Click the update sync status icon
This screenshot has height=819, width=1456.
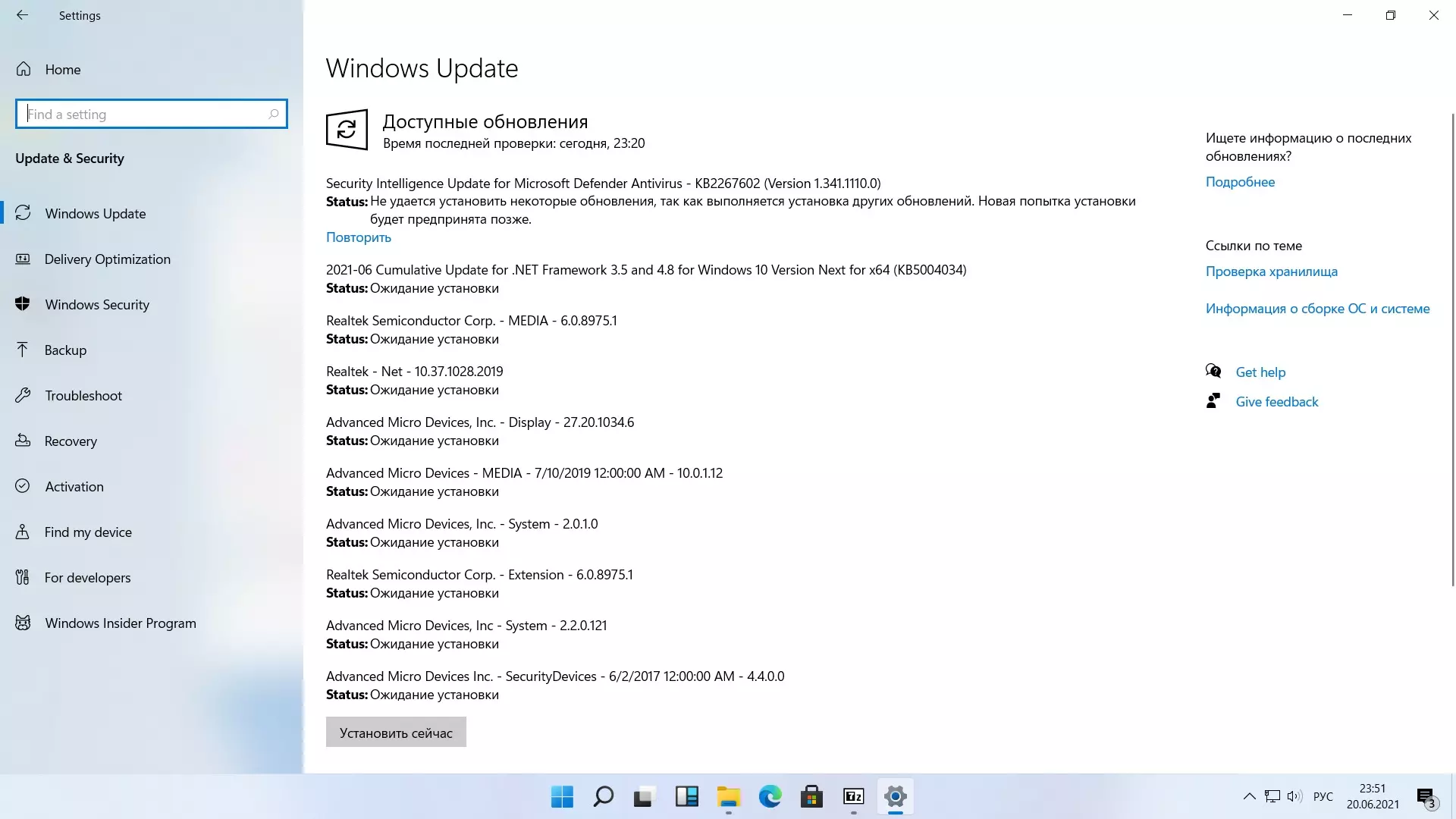tap(347, 130)
